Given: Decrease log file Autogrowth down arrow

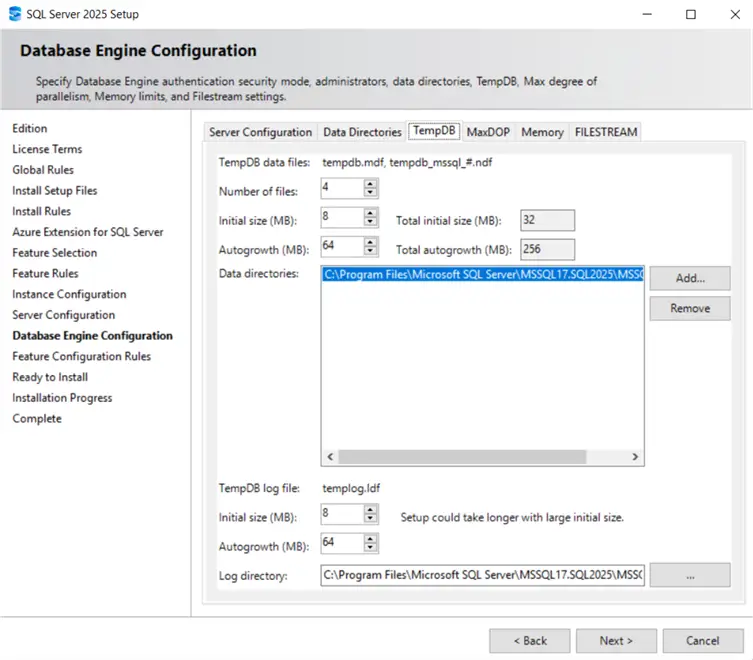Looking at the screenshot, I should click(370, 548).
